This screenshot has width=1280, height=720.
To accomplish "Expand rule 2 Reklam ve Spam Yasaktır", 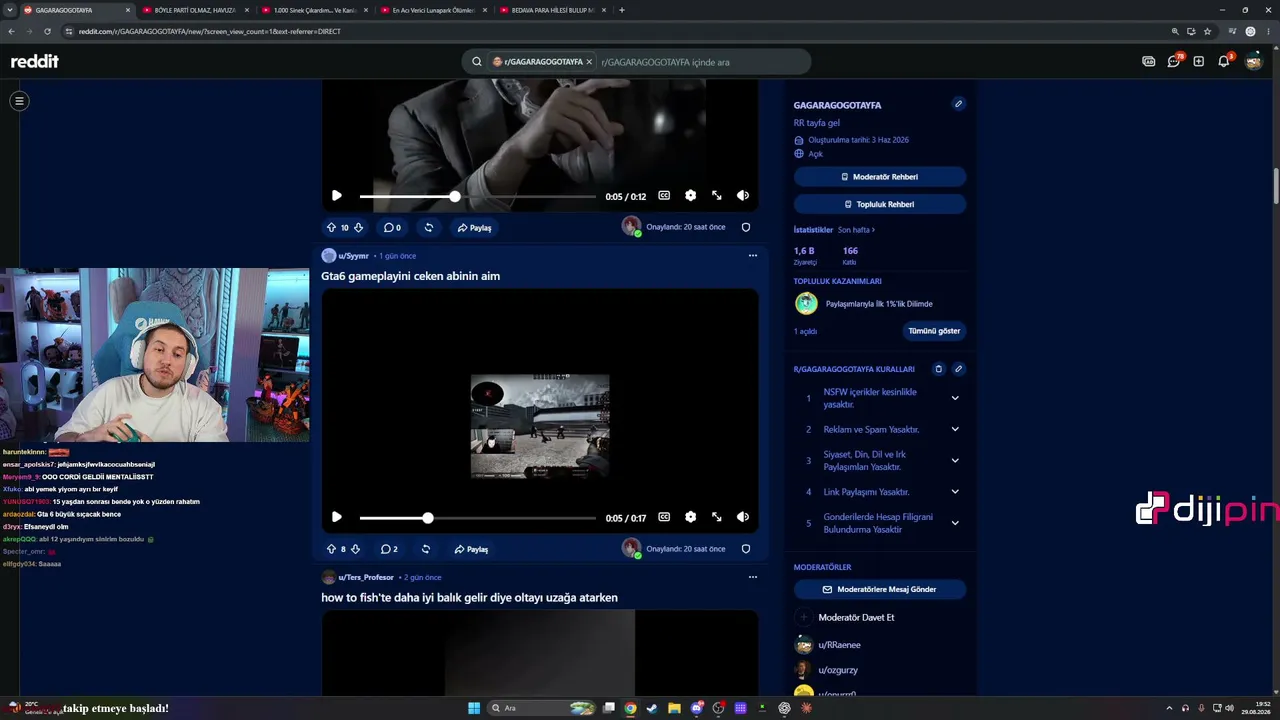I will (x=955, y=429).
